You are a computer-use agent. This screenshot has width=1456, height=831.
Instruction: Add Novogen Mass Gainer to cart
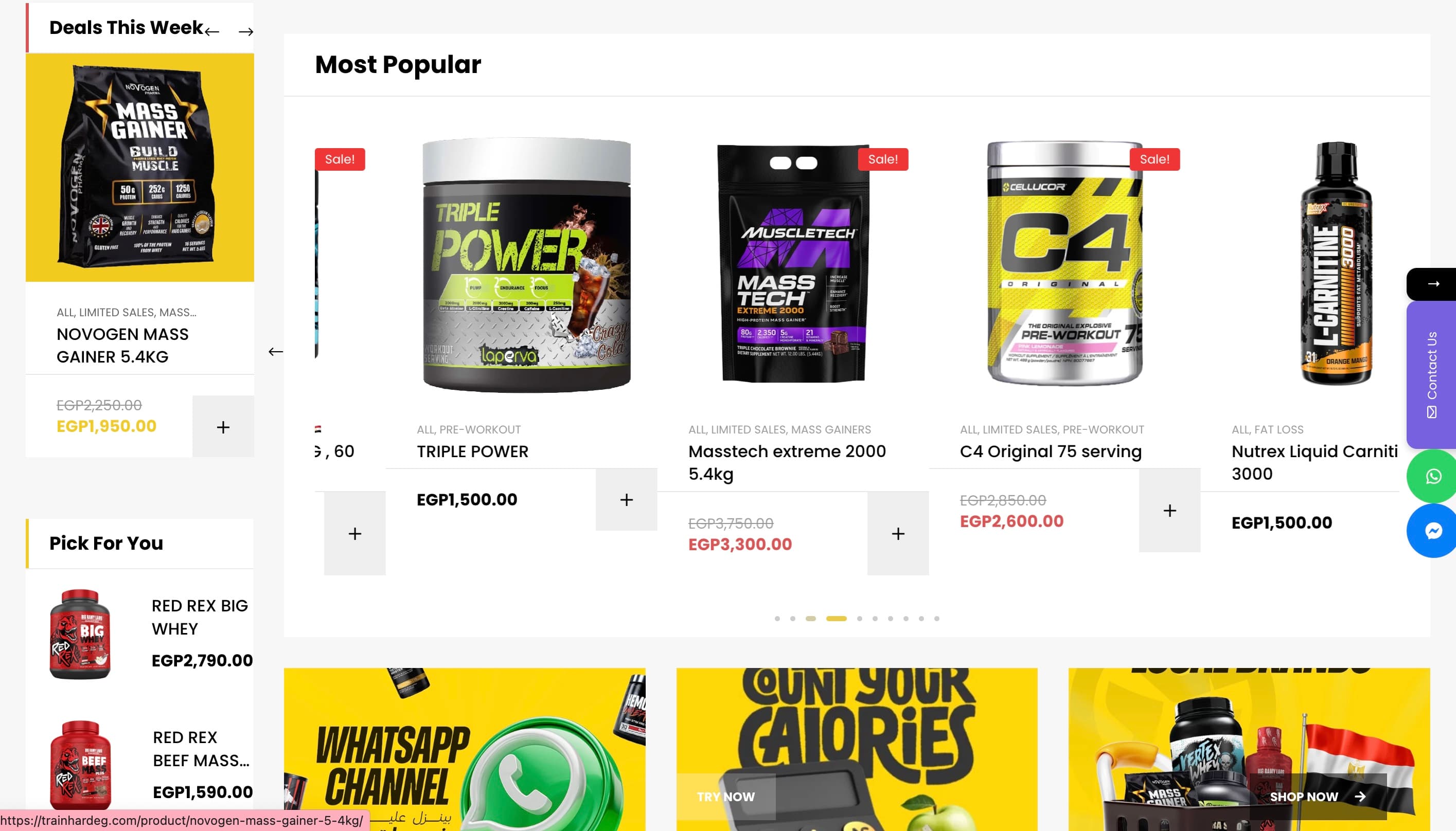[x=223, y=426]
